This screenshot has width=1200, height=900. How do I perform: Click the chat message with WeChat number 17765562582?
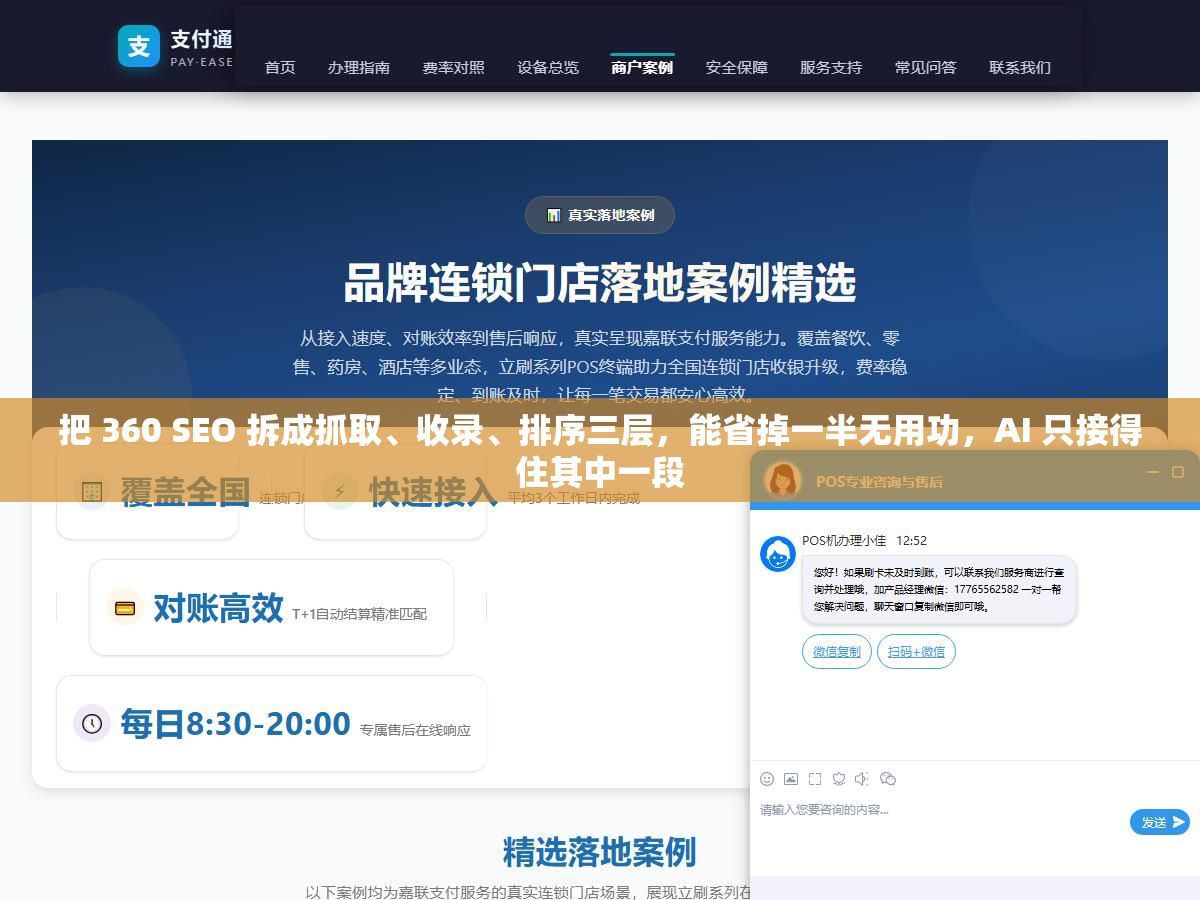[939, 590]
